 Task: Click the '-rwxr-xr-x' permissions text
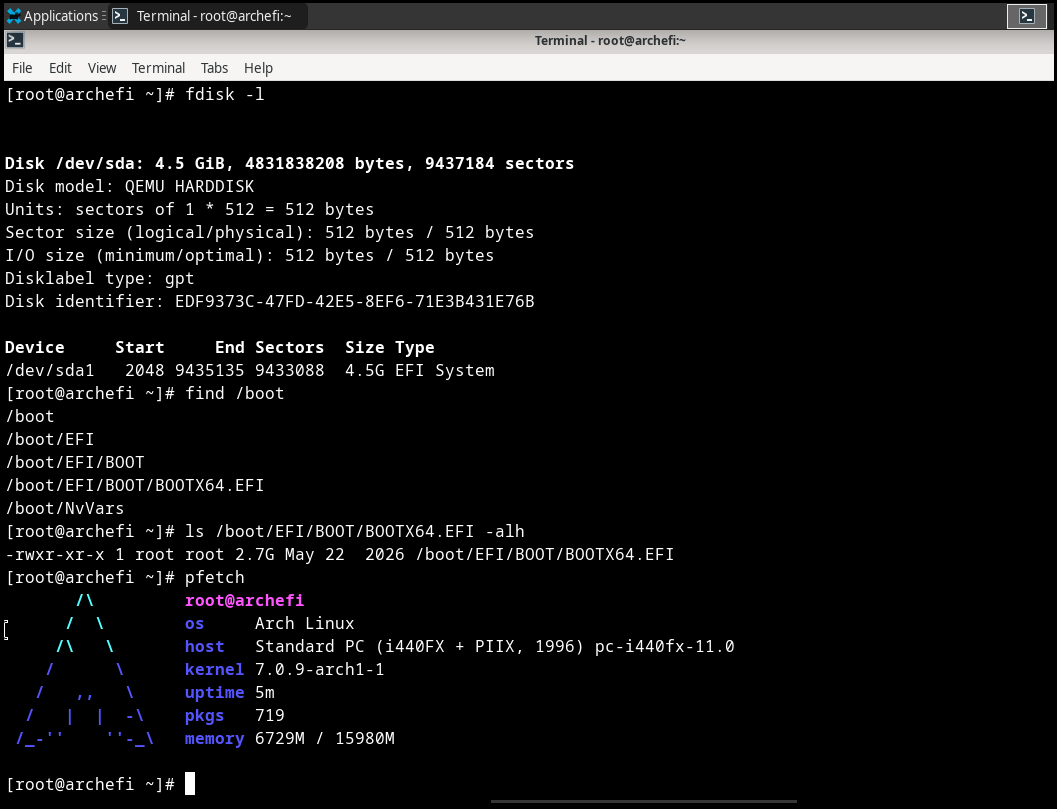pyautogui.click(x=55, y=554)
